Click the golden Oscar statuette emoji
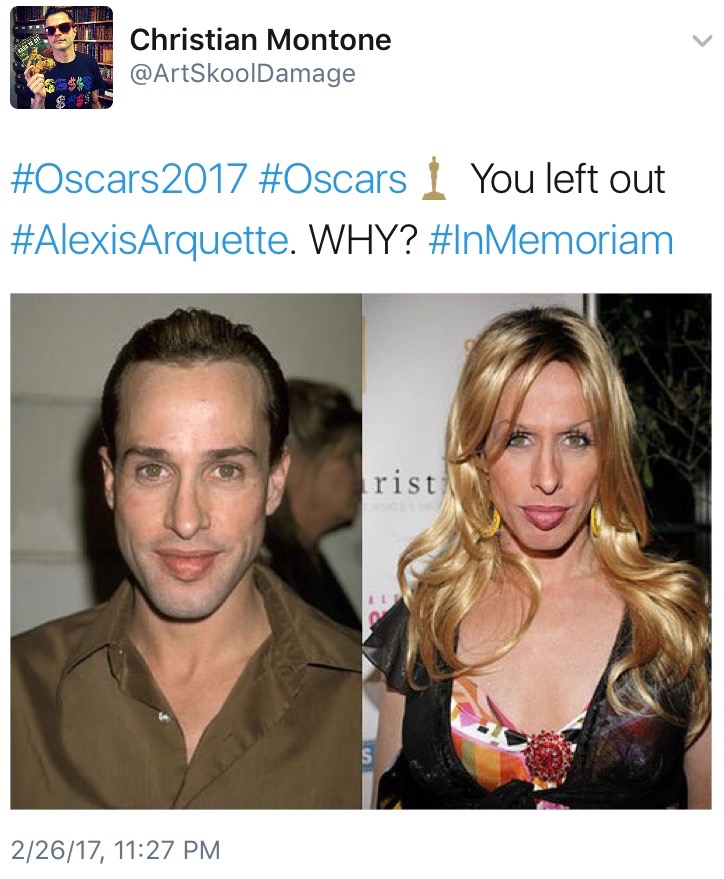 434,179
